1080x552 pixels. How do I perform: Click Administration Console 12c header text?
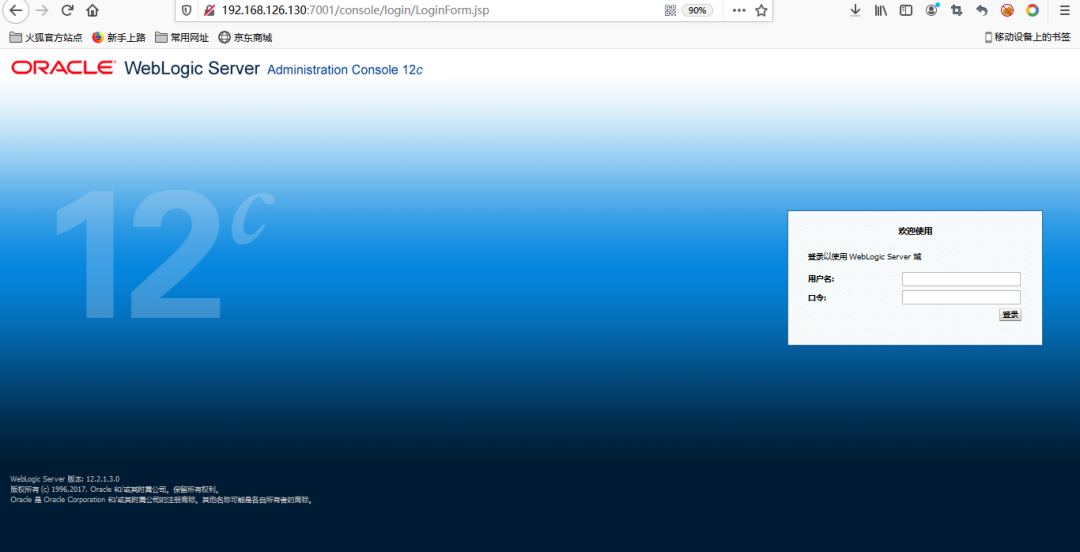[x=344, y=70]
